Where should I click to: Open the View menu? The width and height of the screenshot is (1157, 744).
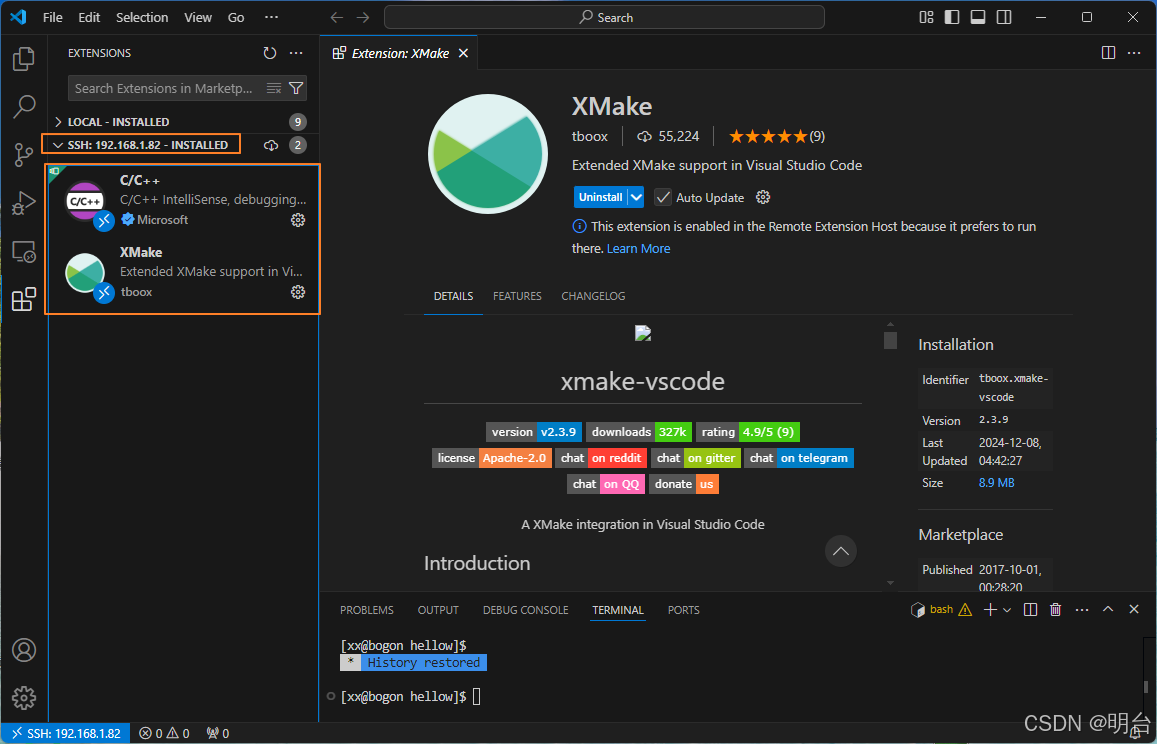(x=198, y=18)
